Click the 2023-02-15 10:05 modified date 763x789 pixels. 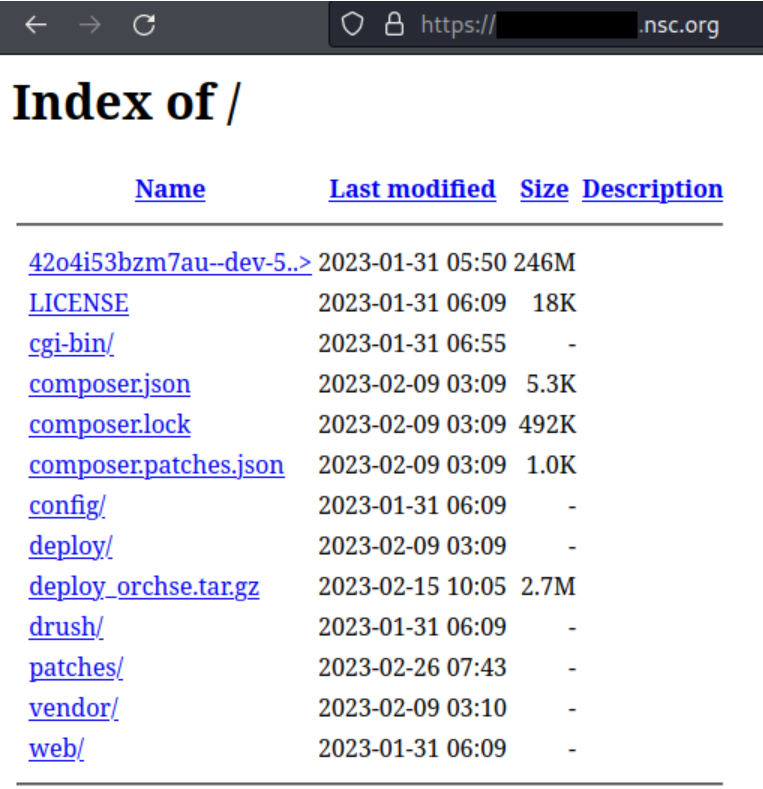[x=412, y=587]
